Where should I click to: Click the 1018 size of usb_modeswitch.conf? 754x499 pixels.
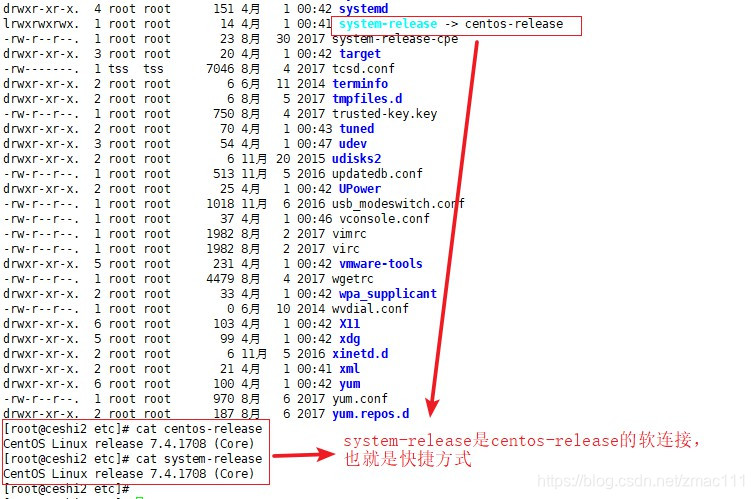pos(220,204)
